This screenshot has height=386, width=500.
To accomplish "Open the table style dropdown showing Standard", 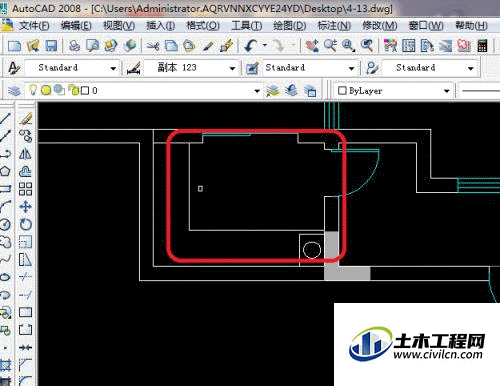I will (310, 68).
